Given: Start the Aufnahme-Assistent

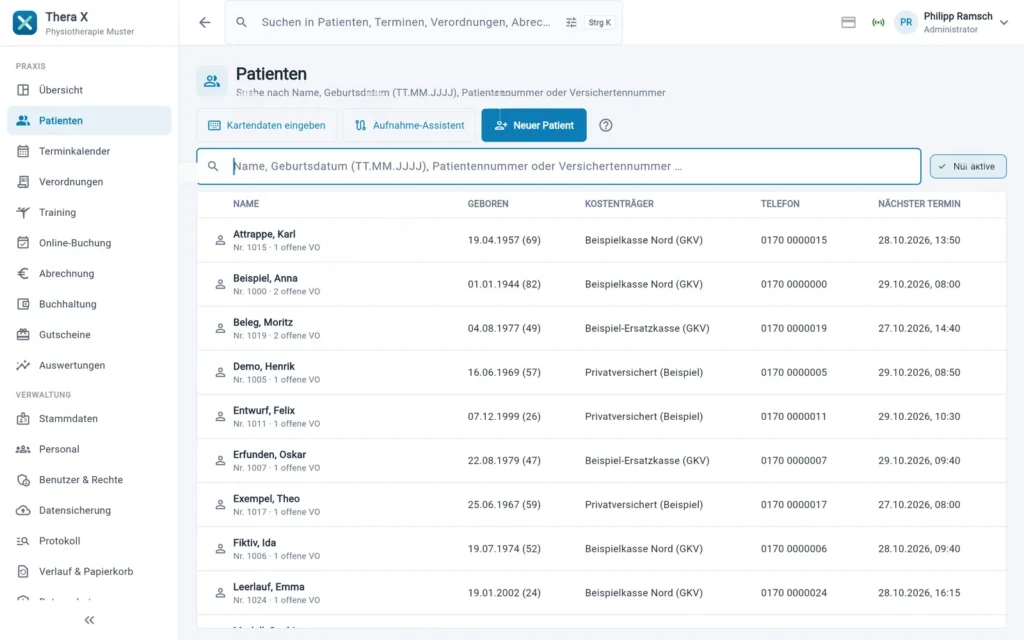Looking at the screenshot, I should pyautogui.click(x=409, y=125).
